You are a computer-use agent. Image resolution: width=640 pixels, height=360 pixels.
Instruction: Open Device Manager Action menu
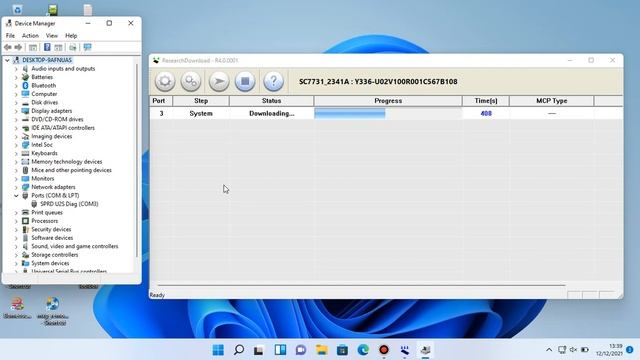[30, 36]
